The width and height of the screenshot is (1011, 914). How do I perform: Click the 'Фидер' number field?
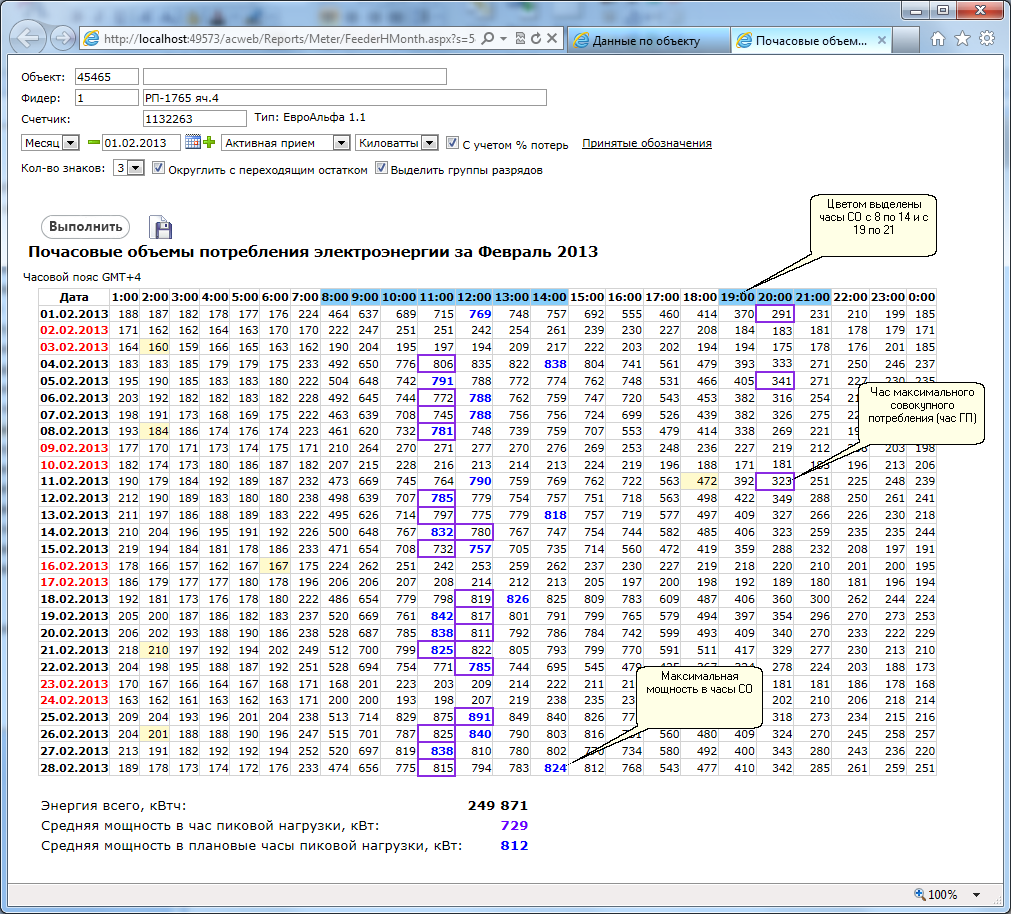106,98
